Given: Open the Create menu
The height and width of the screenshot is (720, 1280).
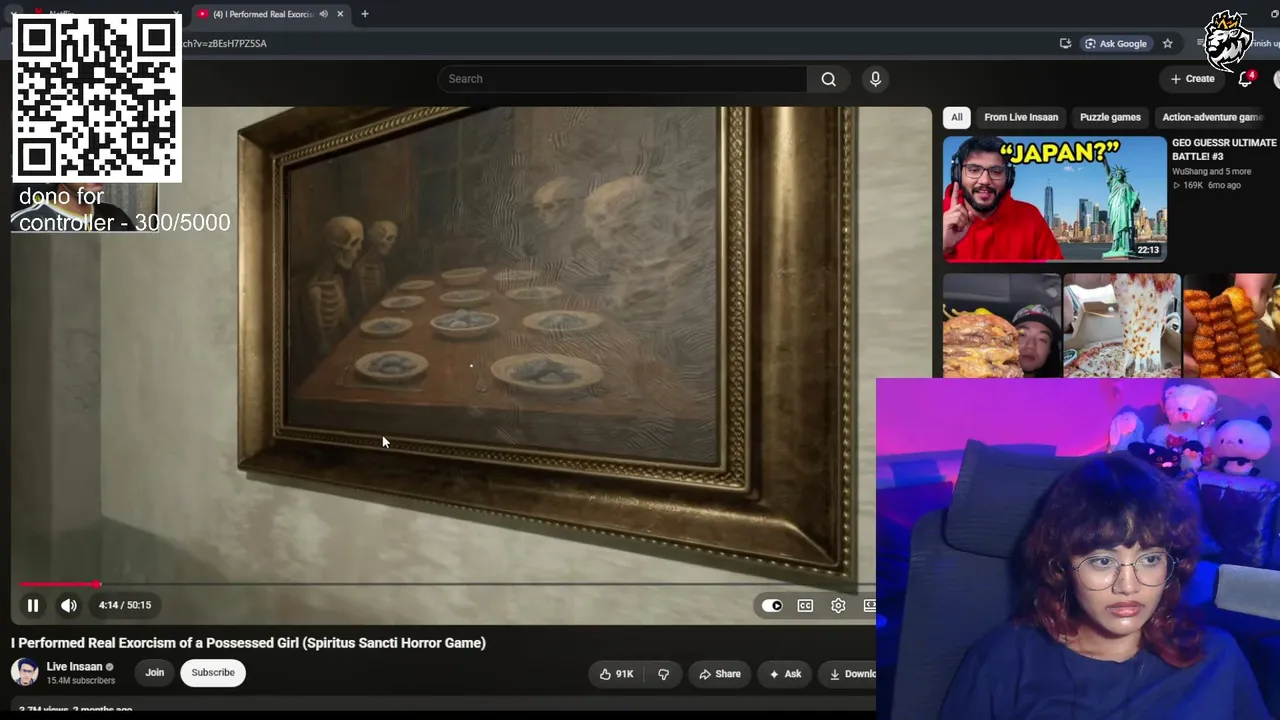Looking at the screenshot, I should click(1193, 79).
